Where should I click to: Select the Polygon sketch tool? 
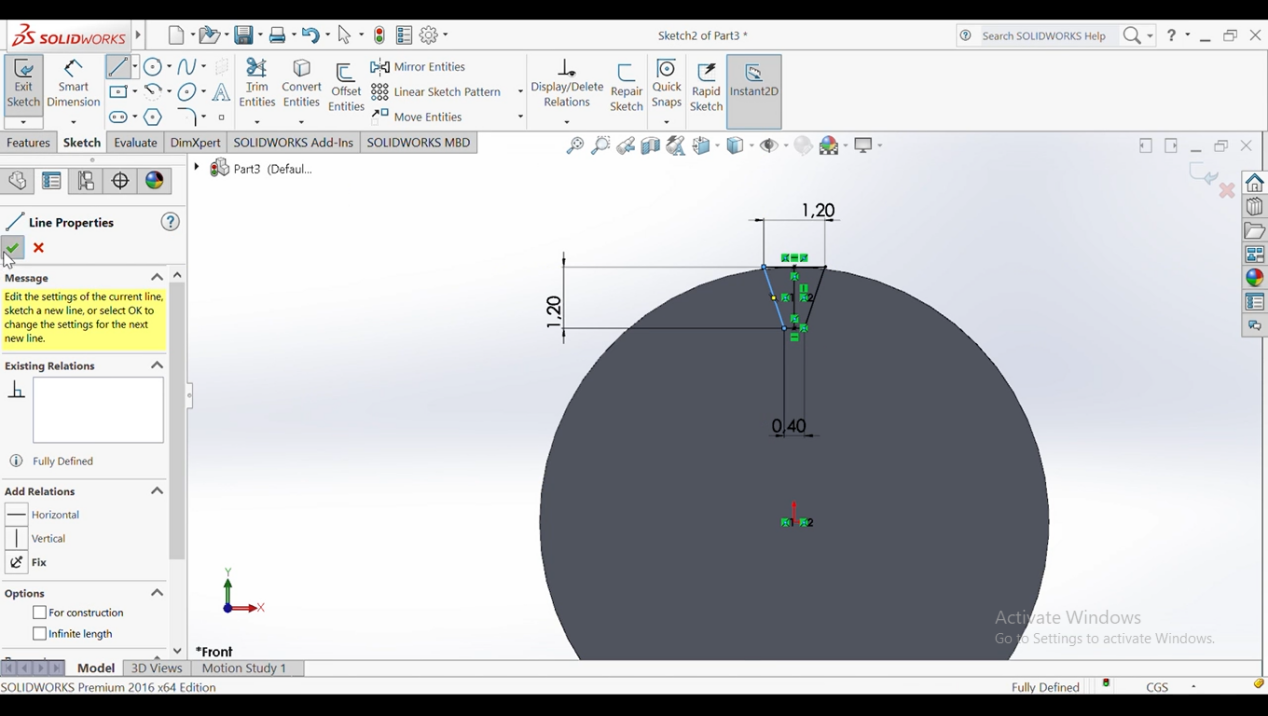coord(153,117)
